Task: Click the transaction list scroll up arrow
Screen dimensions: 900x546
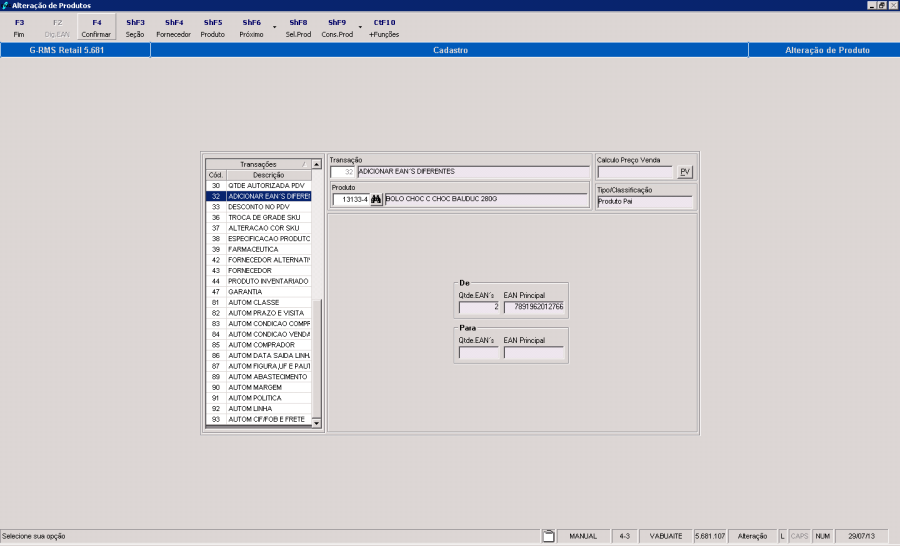Action: 316,164
